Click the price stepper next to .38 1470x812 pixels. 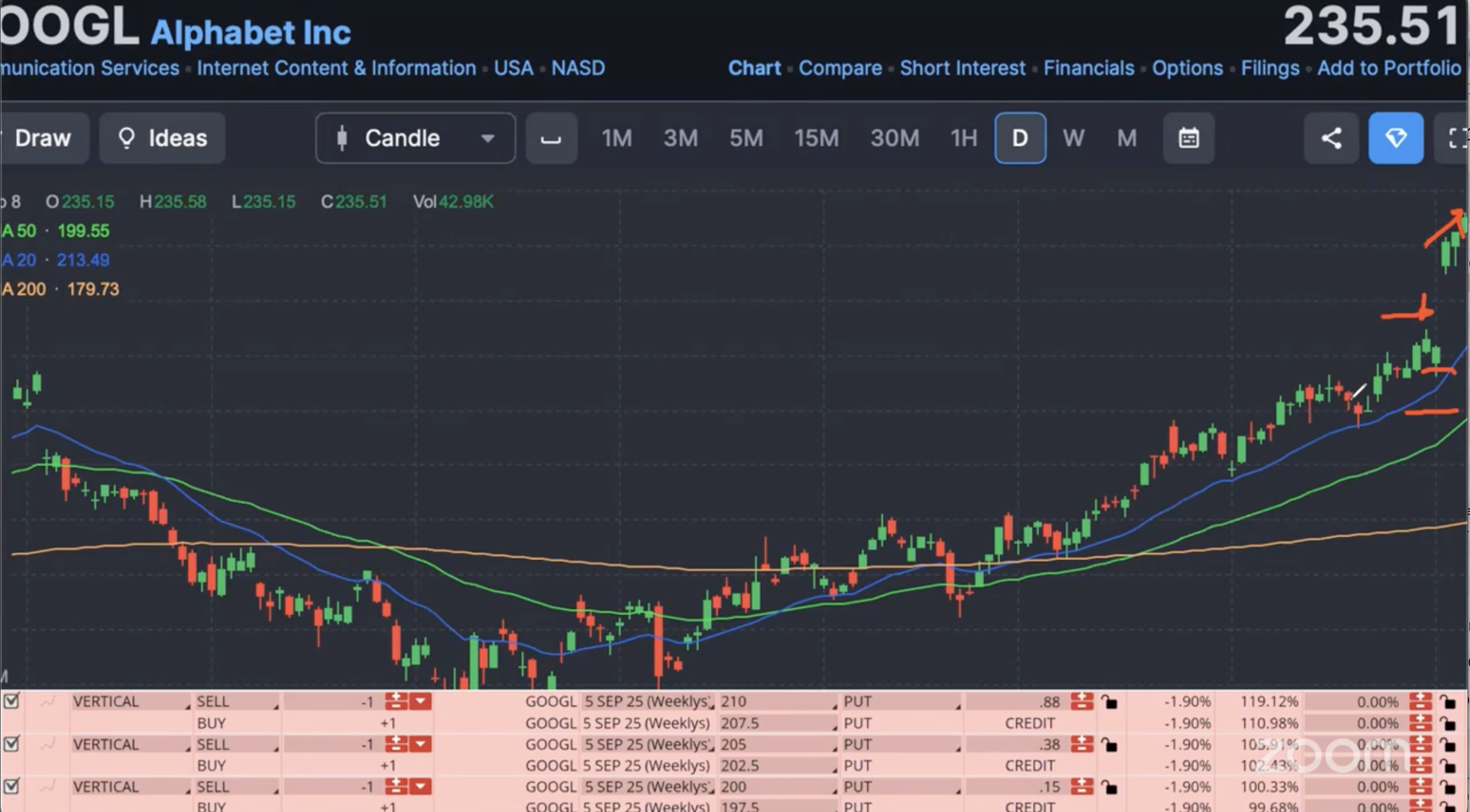point(1082,744)
